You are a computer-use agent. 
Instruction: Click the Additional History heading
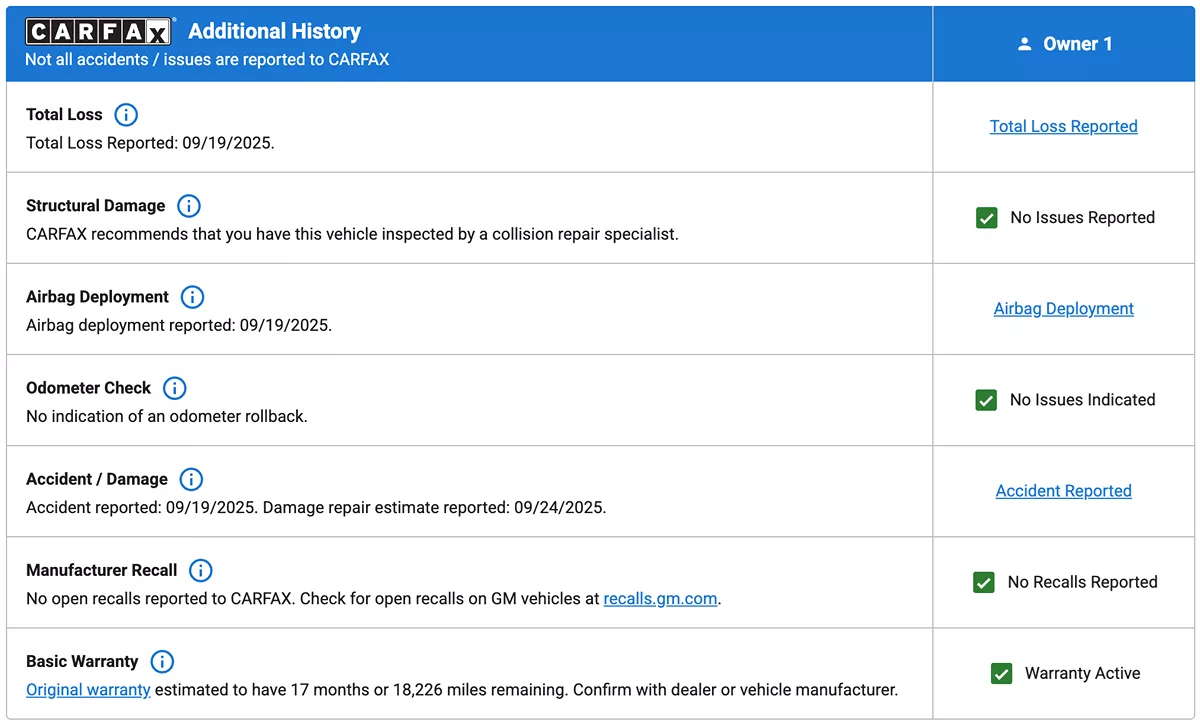[x=274, y=32]
